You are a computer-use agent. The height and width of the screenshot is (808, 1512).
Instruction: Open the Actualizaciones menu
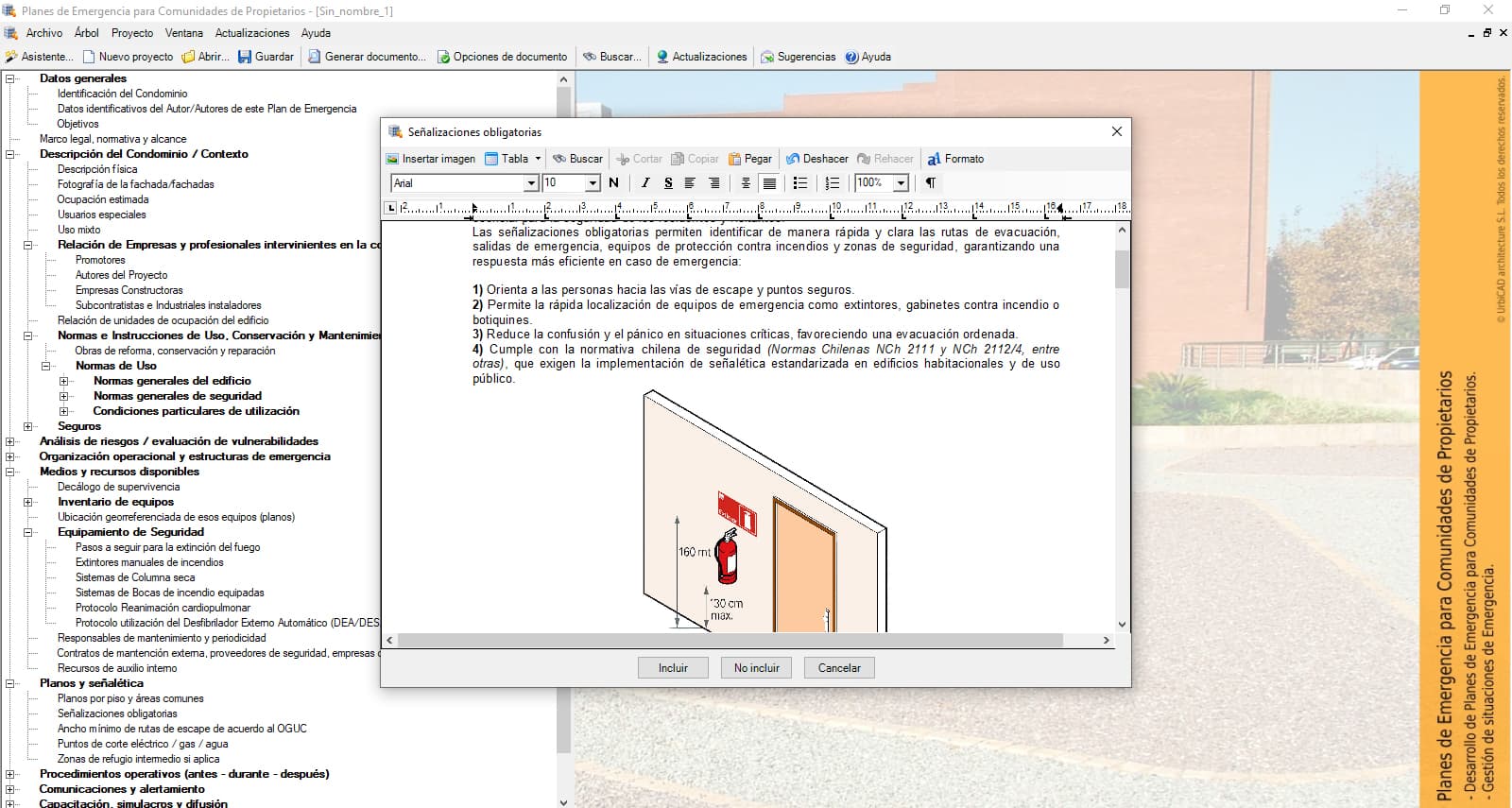coord(252,33)
